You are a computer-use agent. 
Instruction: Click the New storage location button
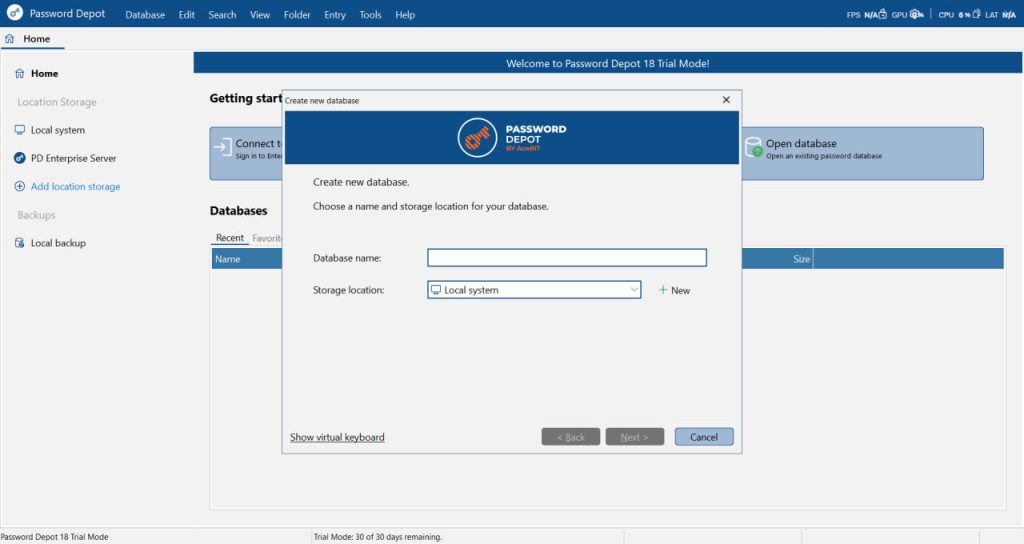(x=674, y=290)
